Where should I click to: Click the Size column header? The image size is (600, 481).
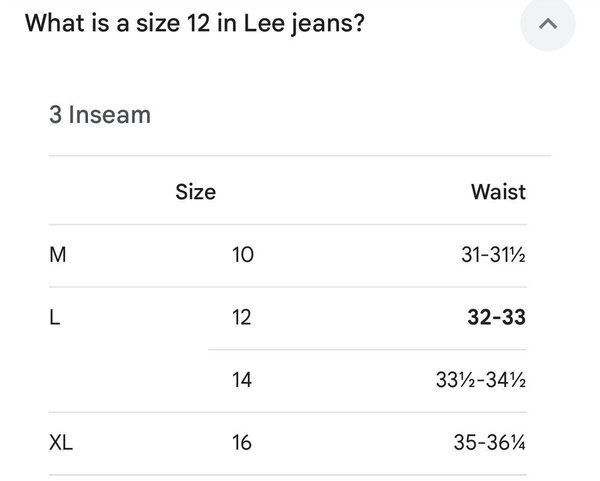tap(196, 192)
